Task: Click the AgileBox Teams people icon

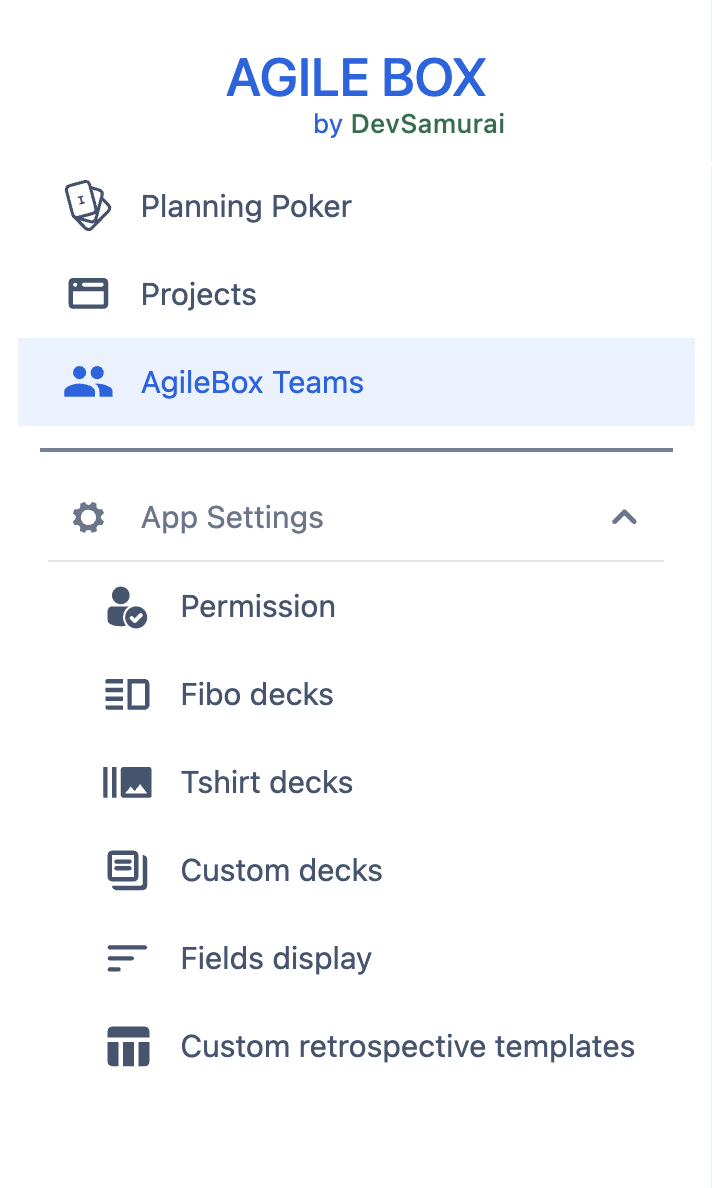Action: [89, 382]
